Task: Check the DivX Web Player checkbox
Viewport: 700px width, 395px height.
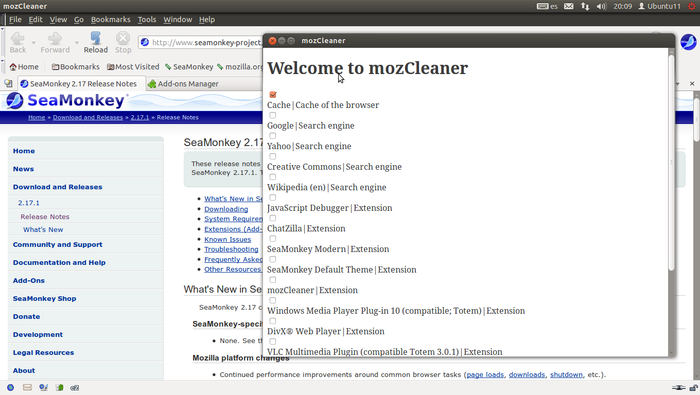Action: 273,321
